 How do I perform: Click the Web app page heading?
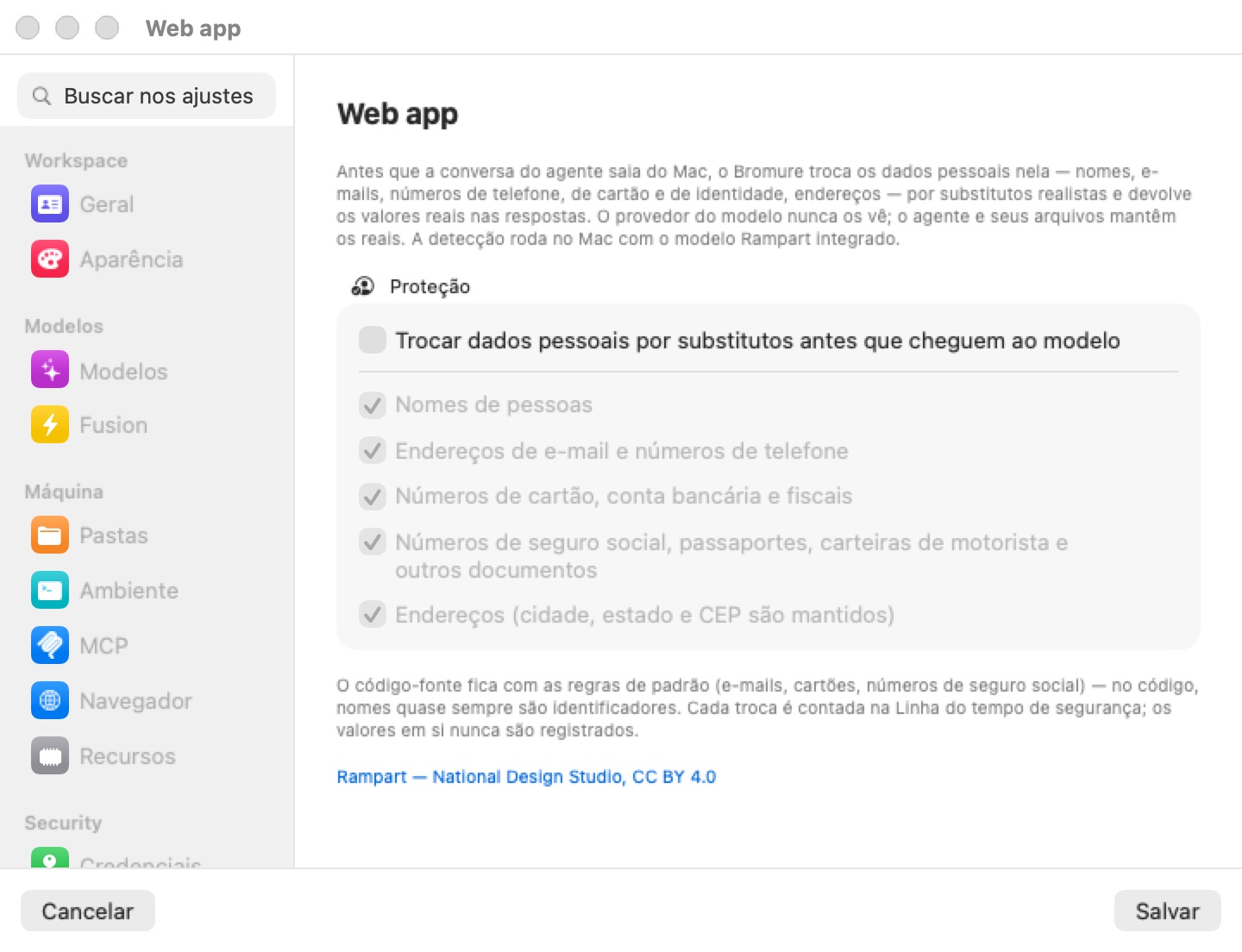[398, 114]
